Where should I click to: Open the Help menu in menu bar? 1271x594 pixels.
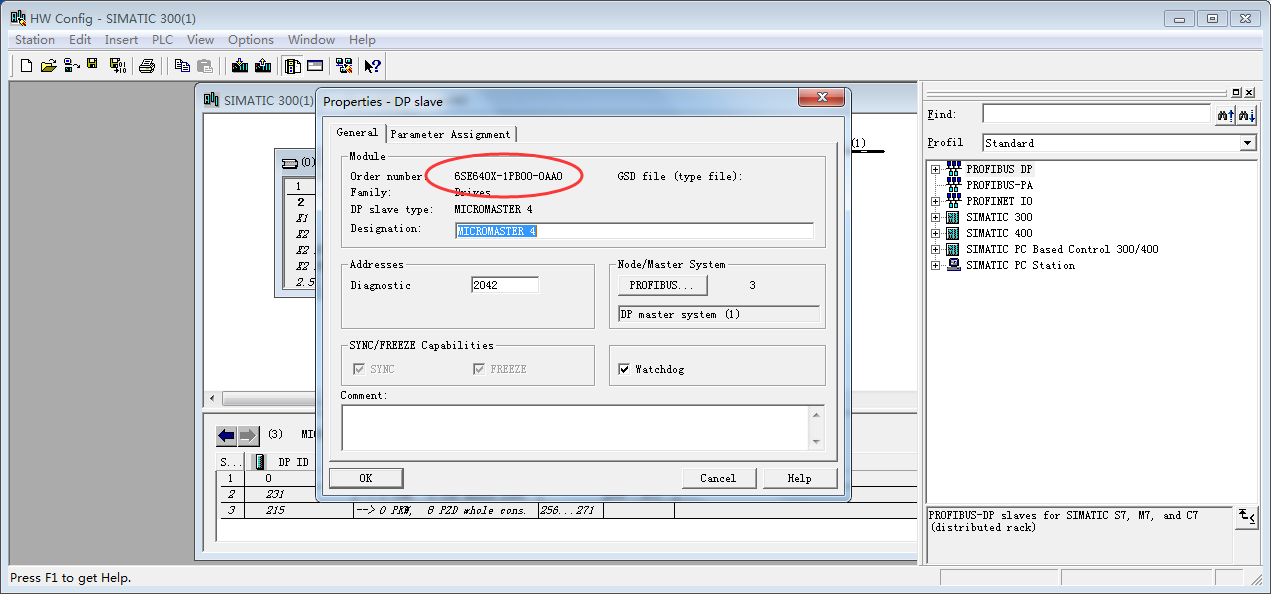[362, 40]
